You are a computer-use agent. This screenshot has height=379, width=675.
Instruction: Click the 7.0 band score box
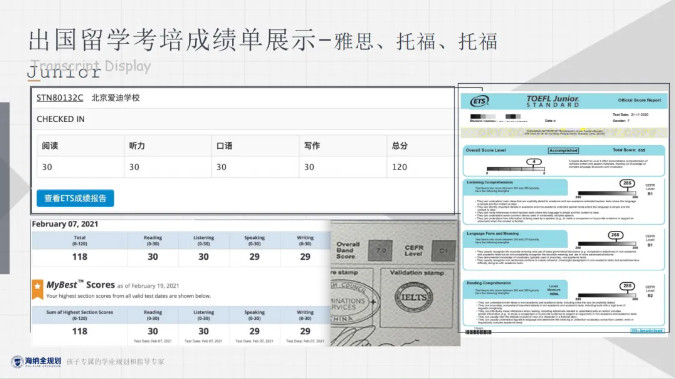tap(381, 250)
